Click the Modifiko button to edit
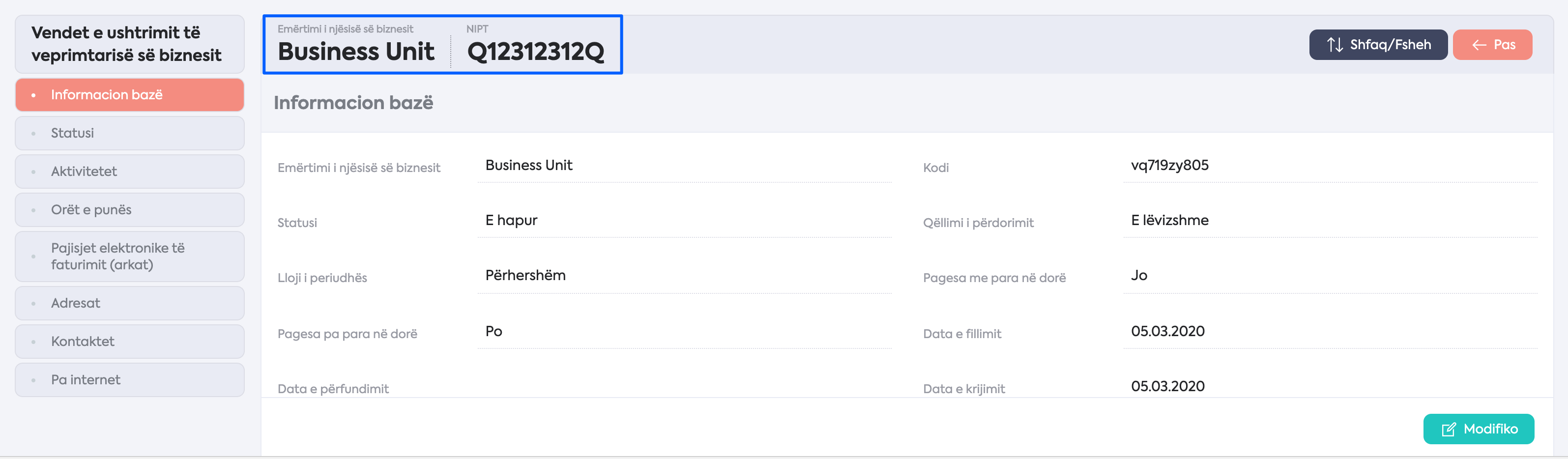Screen dimensions: 1568x459 [x=1479, y=429]
